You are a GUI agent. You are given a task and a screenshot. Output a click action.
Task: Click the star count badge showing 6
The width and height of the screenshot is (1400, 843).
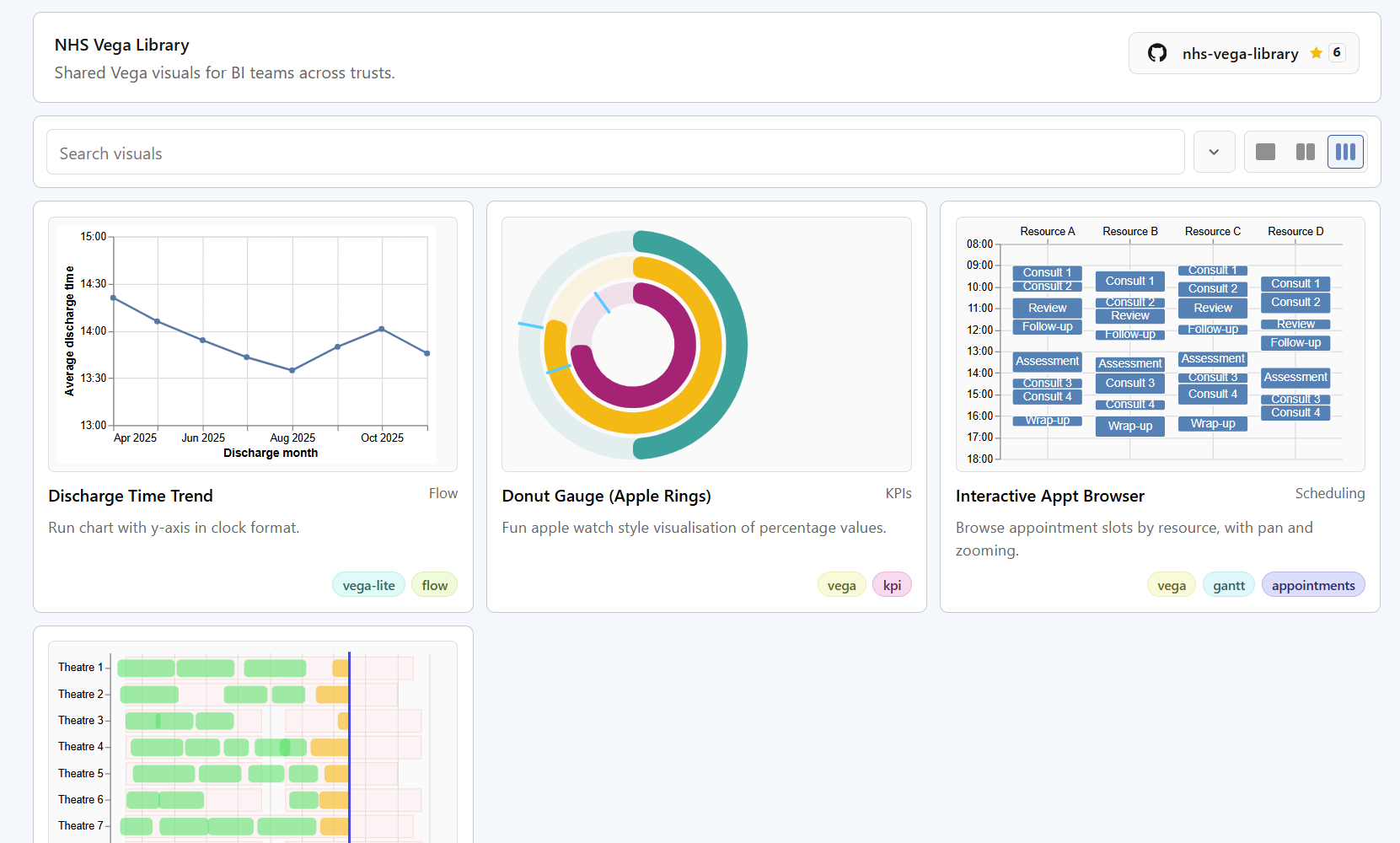[1337, 52]
